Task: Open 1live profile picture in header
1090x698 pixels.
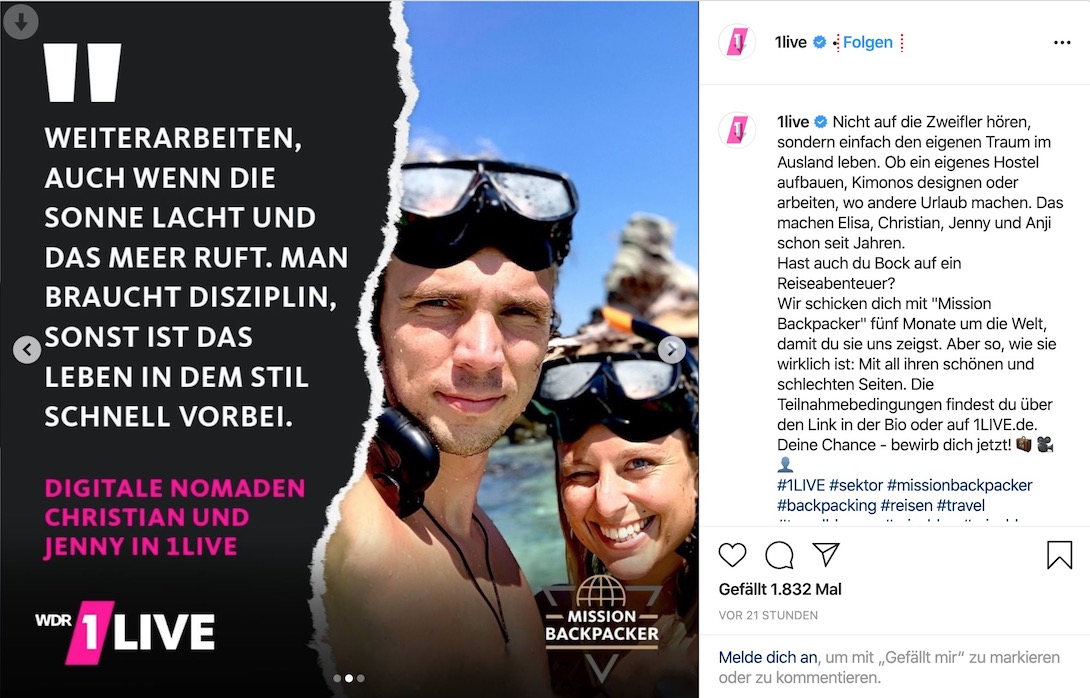Action: (x=737, y=42)
